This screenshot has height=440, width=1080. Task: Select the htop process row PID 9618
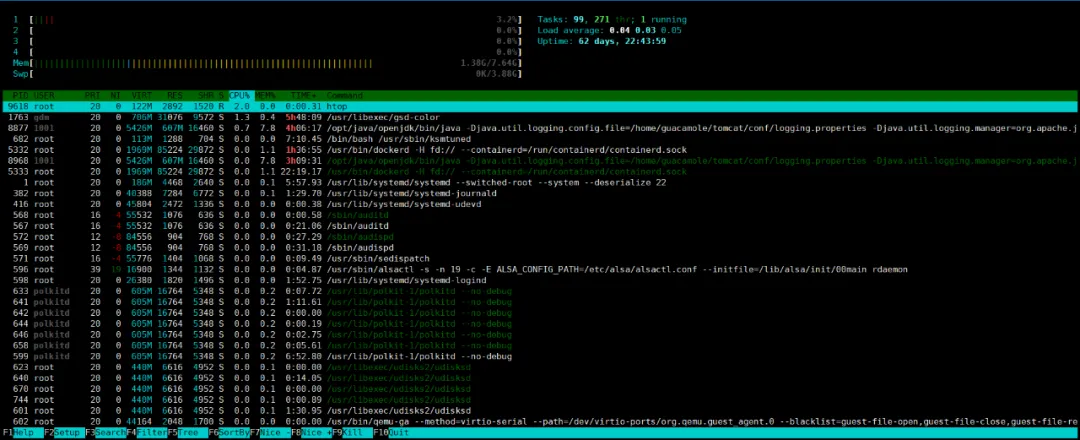click(x=540, y=107)
